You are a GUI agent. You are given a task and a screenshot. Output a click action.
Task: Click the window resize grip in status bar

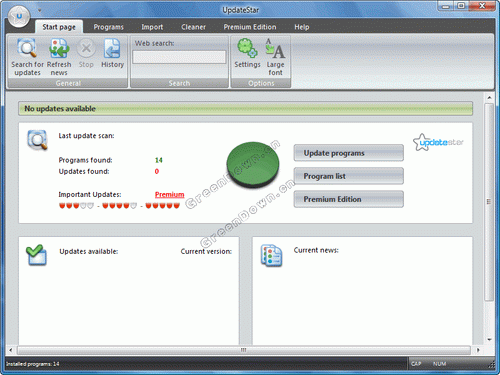(491, 365)
